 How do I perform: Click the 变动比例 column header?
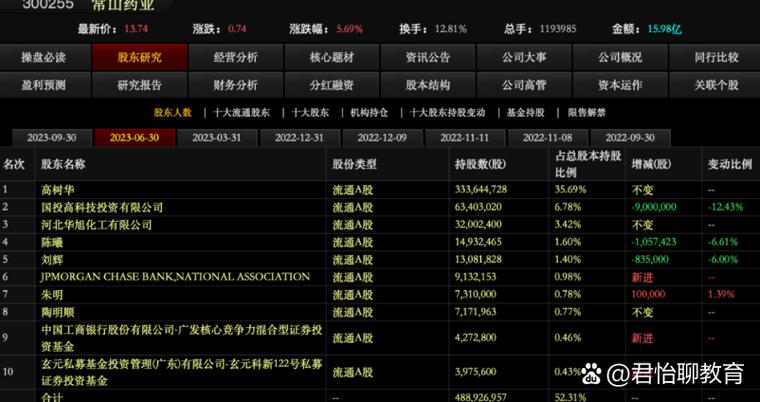[729, 164]
